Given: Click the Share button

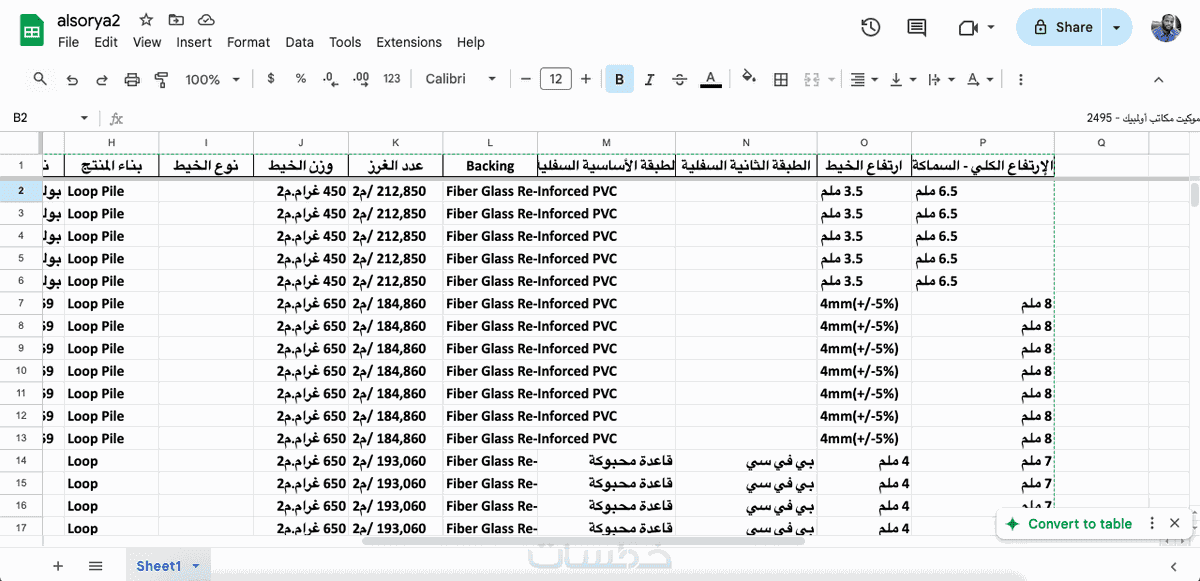Looking at the screenshot, I should tap(1064, 28).
